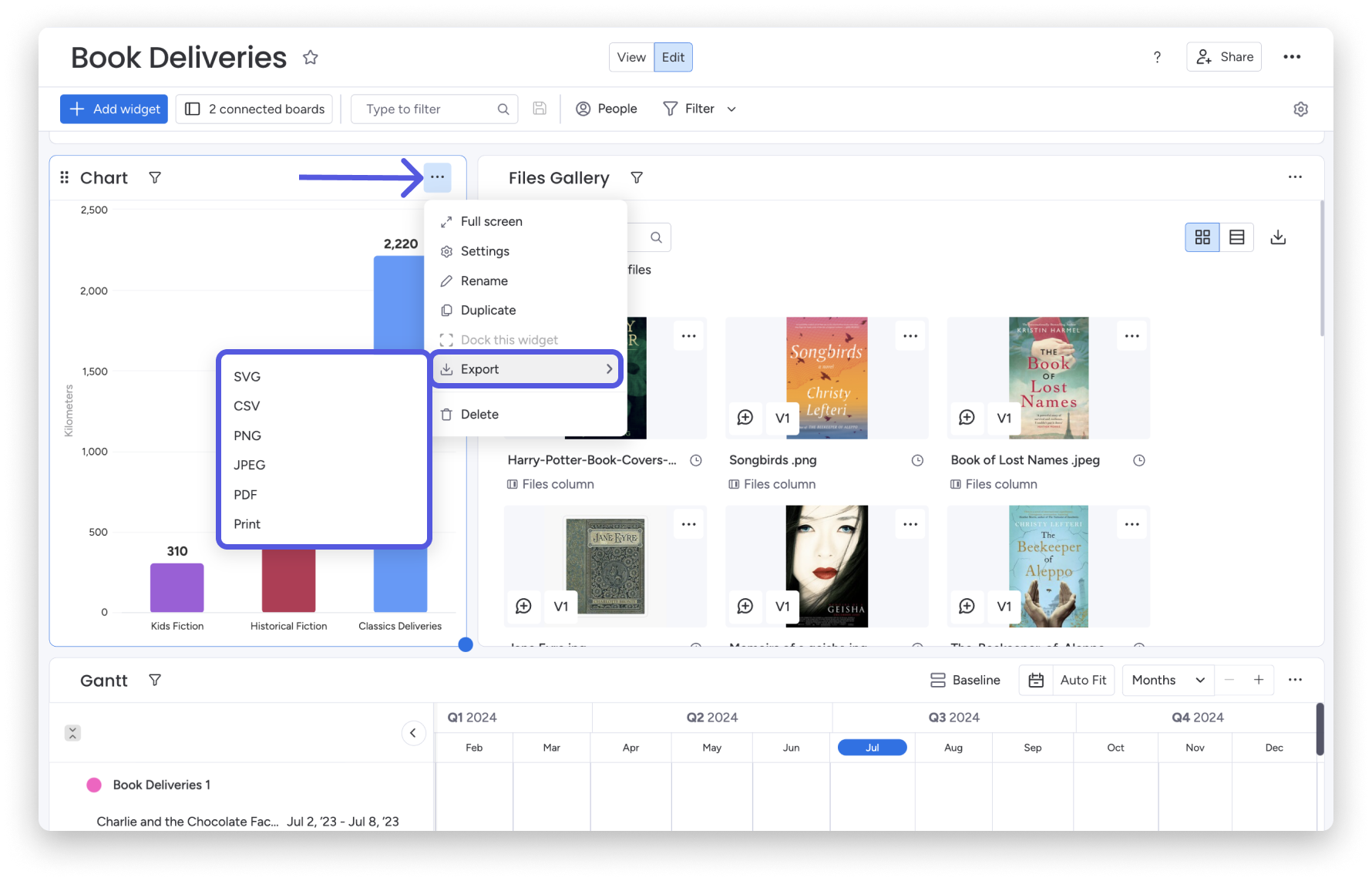Click the Type to filter input field
The height and width of the screenshot is (881, 1372).
tap(434, 109)
